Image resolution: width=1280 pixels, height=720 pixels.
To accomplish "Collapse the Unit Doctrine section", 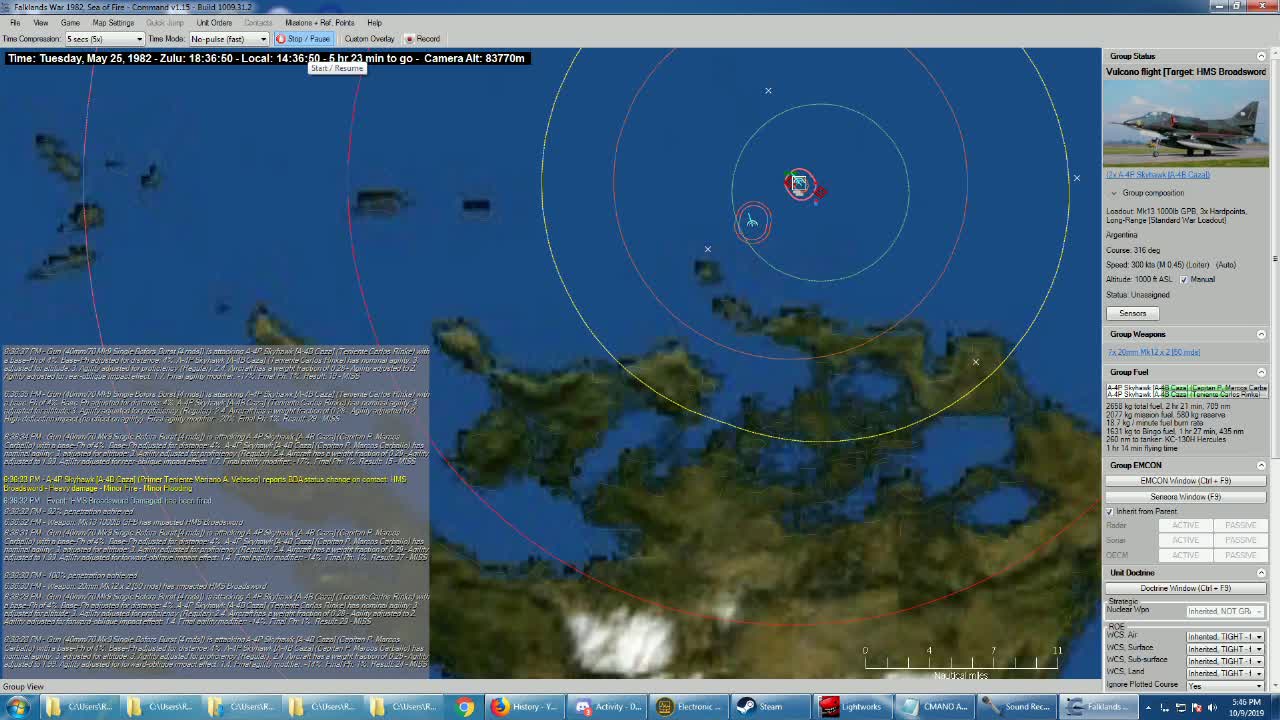I will 1261,573.
